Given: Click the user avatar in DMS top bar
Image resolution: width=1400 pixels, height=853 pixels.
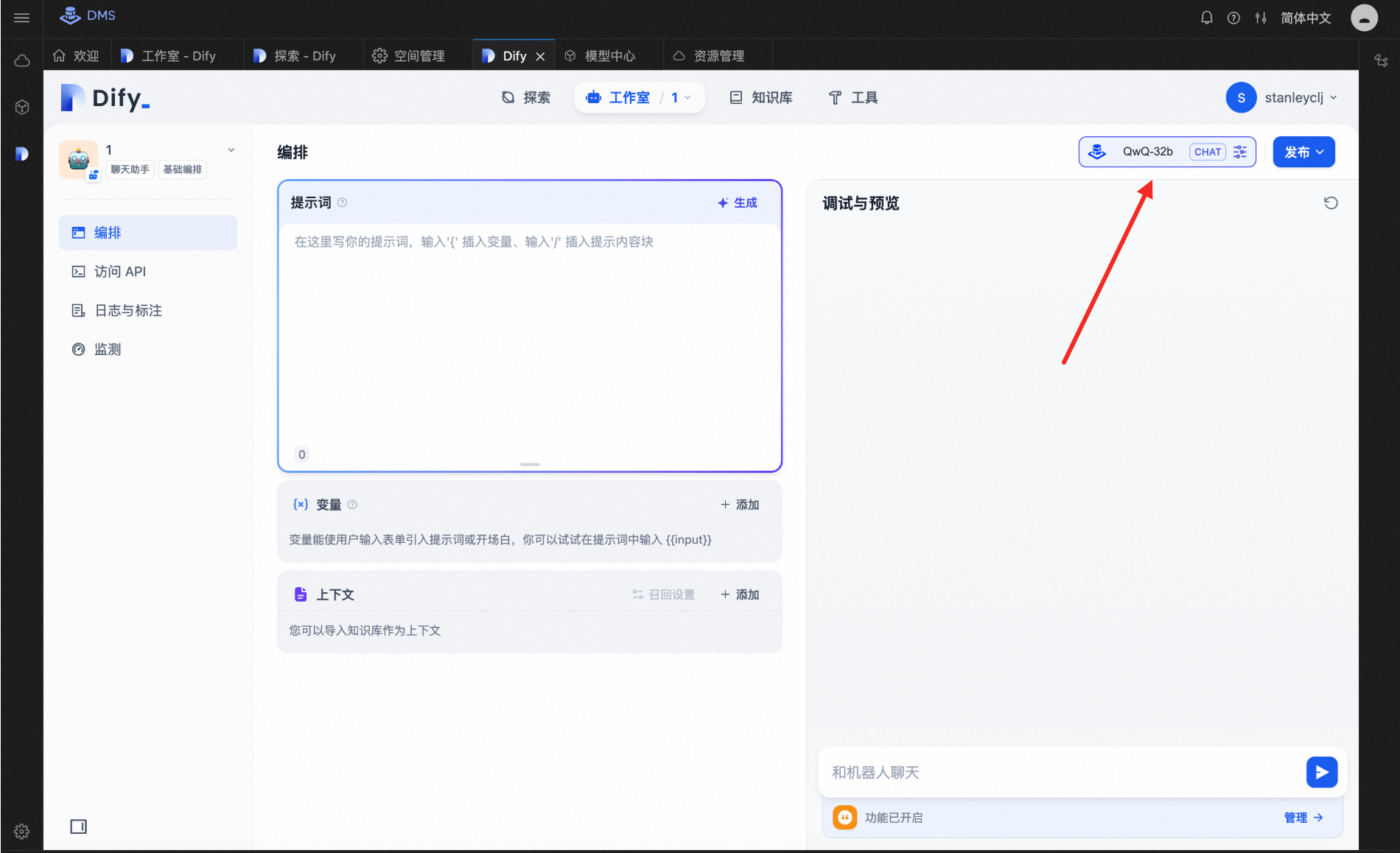Looking at the screenshot, I should point(1364,18).
